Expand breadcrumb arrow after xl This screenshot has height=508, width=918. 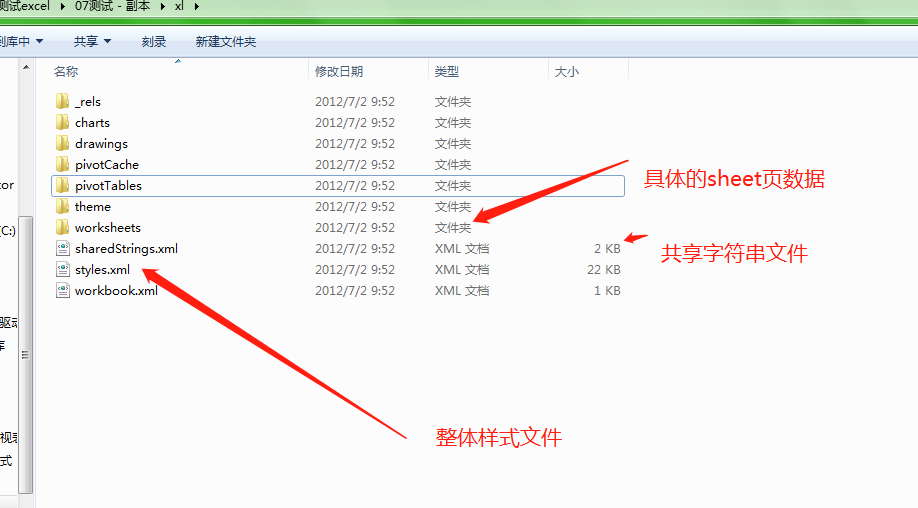[x=196, y=6]
